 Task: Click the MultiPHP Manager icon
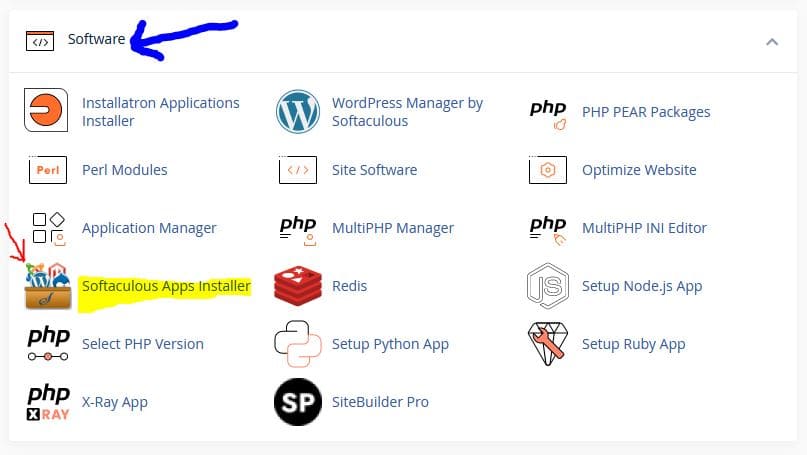[298, 230]
